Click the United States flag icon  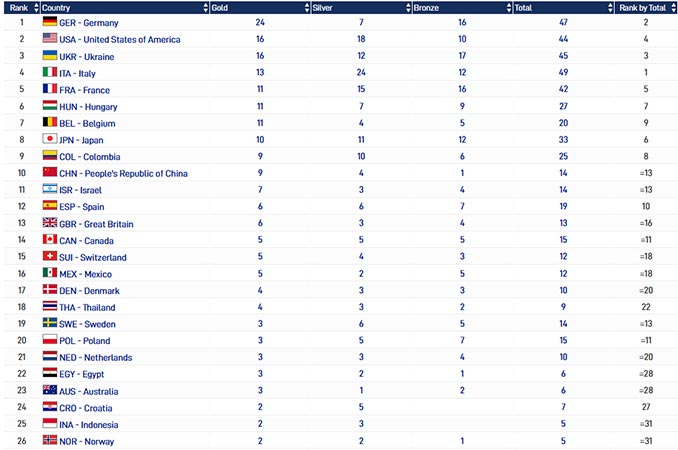click(50, 39)
